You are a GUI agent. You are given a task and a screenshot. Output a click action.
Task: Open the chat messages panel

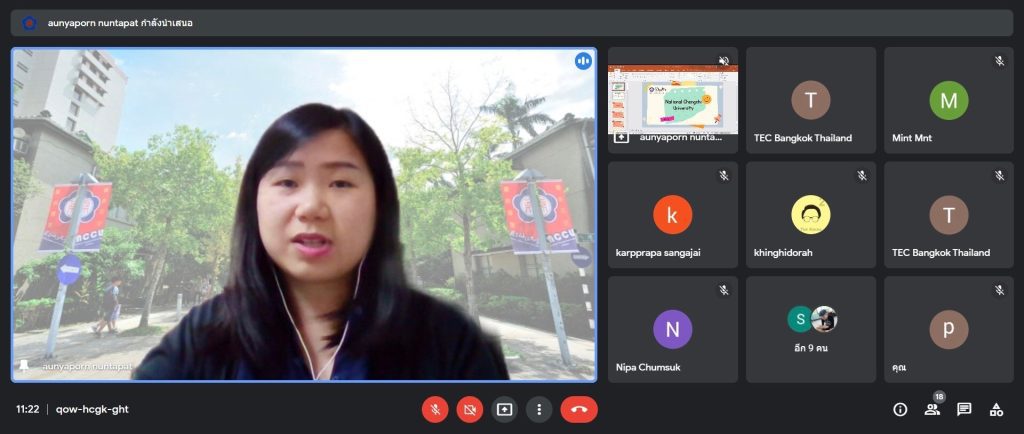point(964,409)
